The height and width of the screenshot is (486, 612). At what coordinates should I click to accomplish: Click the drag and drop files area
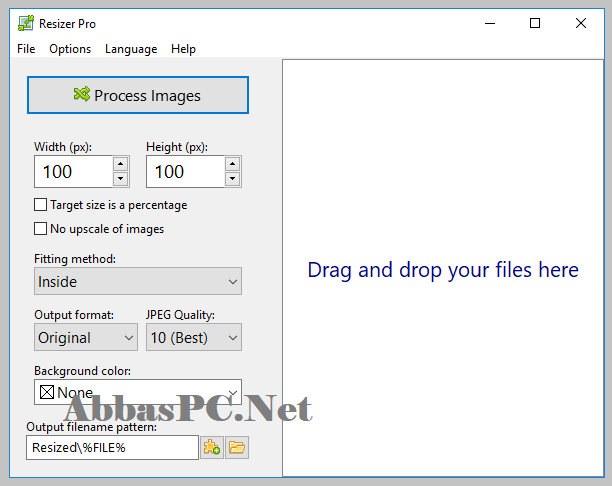pos(443,269)
